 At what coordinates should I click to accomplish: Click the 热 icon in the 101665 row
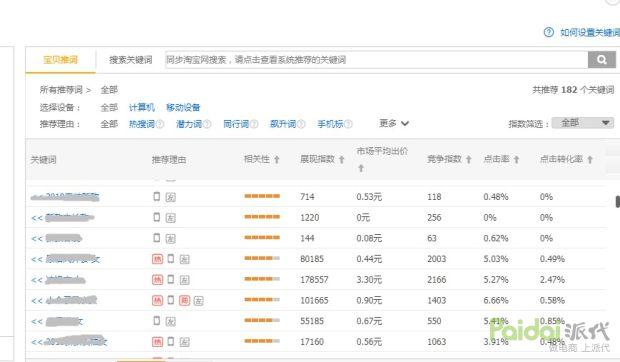157,300
